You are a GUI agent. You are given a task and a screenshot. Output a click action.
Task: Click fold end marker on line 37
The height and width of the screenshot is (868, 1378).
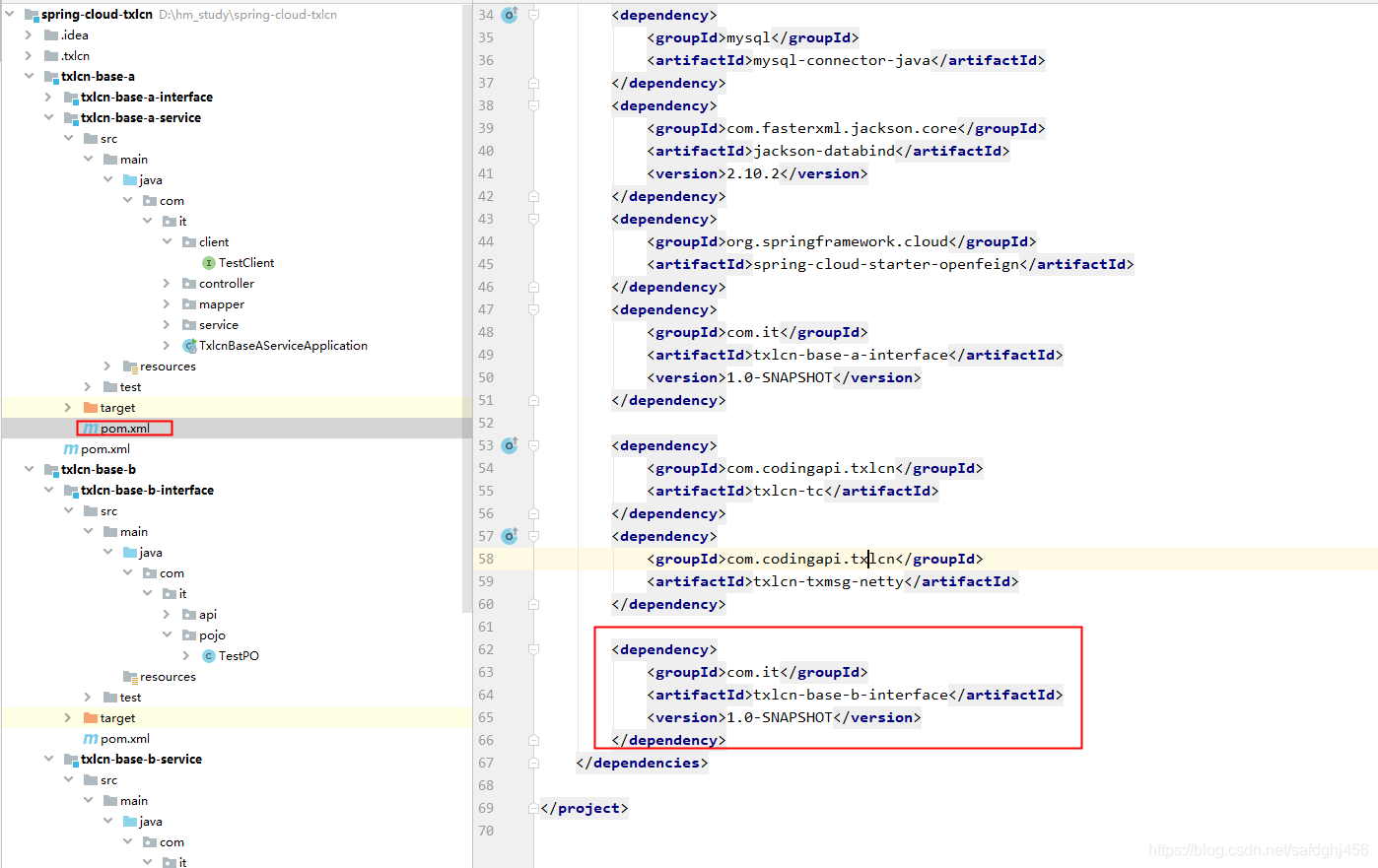tap(533, 83)
